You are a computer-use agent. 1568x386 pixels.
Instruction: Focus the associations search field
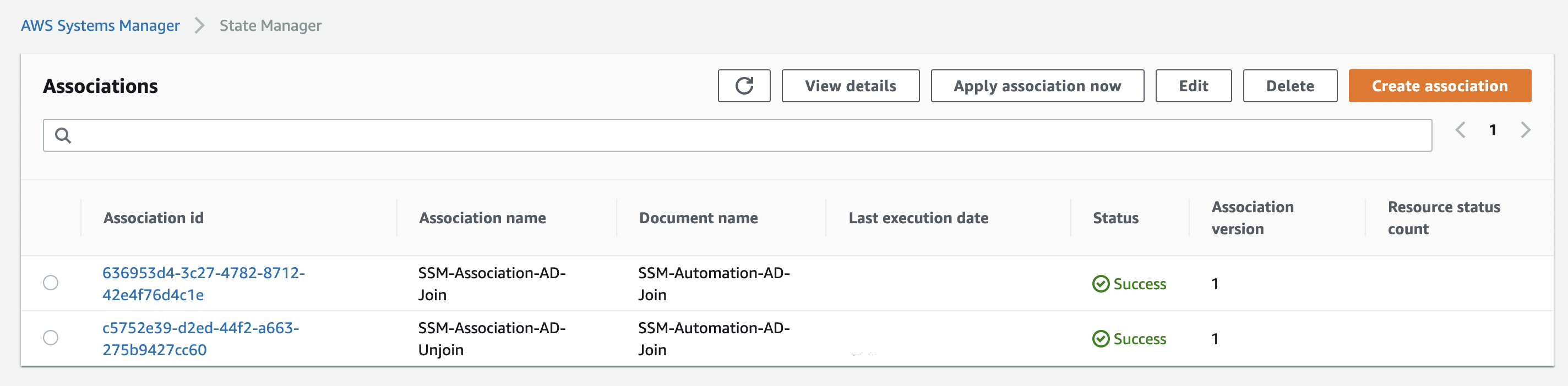coord(749,135)
